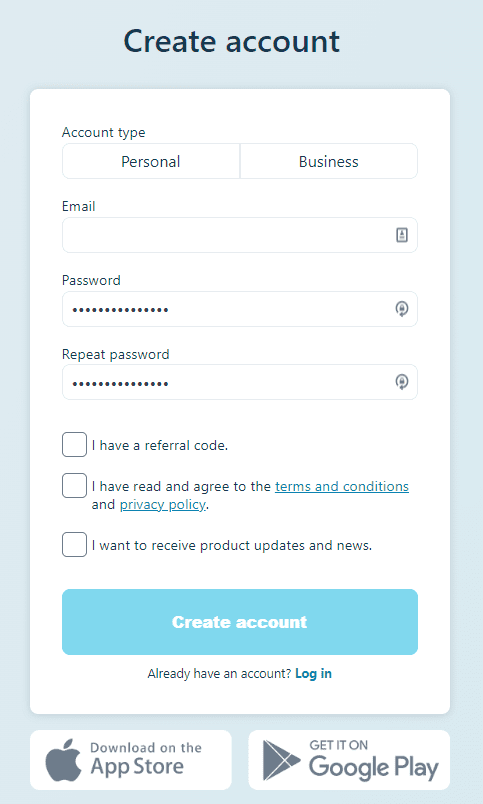
Task: Click the Google Play triangle logo
Action: coord(280,760)
